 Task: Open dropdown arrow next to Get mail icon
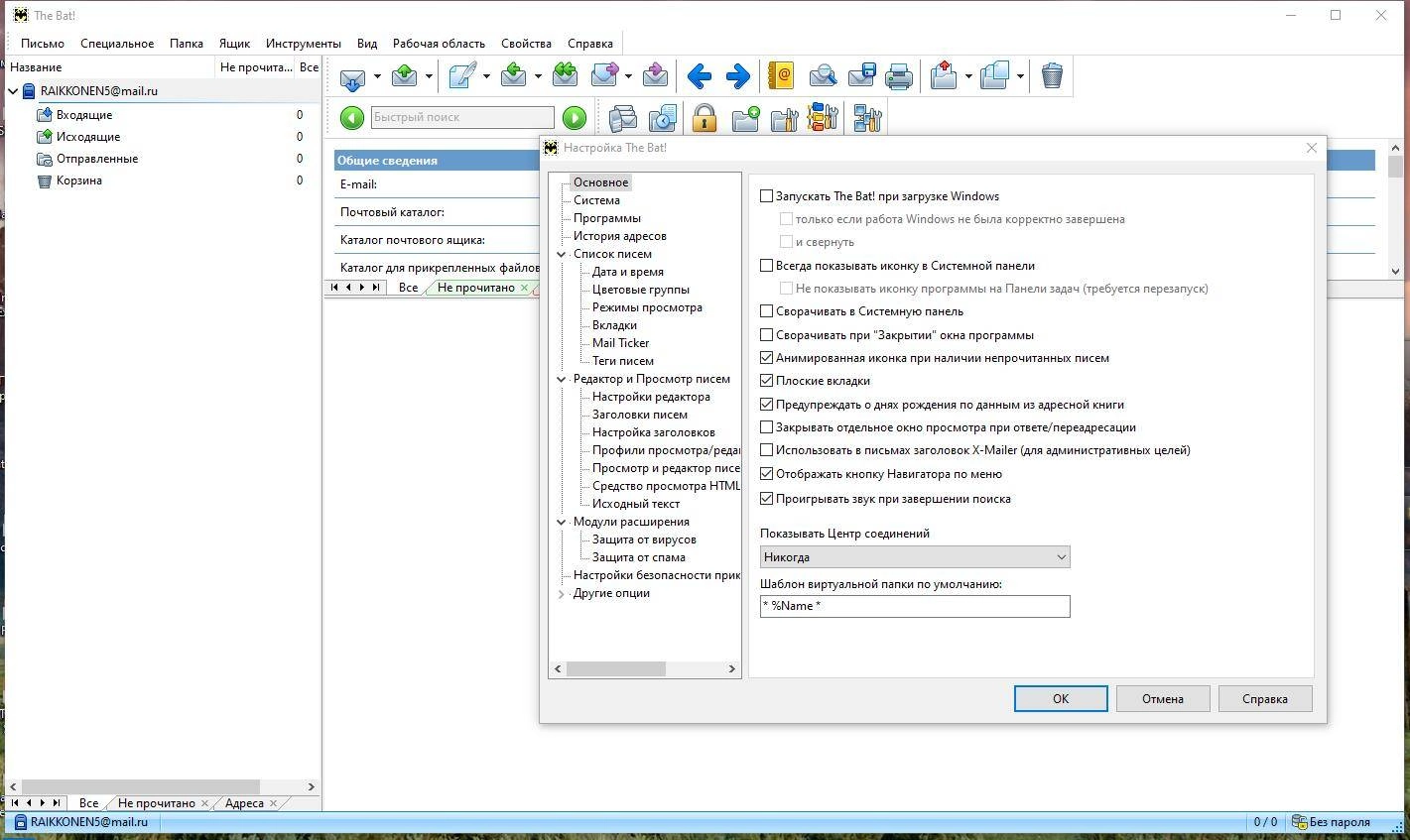[377, 76]
